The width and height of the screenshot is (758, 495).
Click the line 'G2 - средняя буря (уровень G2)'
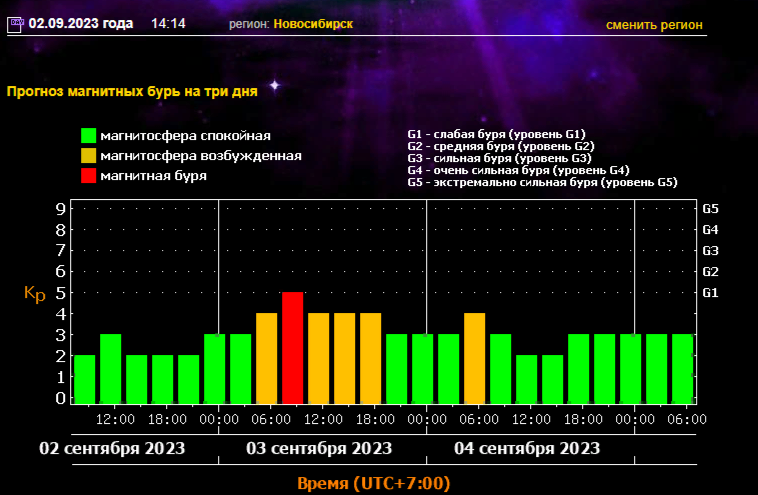click(501, 146)
